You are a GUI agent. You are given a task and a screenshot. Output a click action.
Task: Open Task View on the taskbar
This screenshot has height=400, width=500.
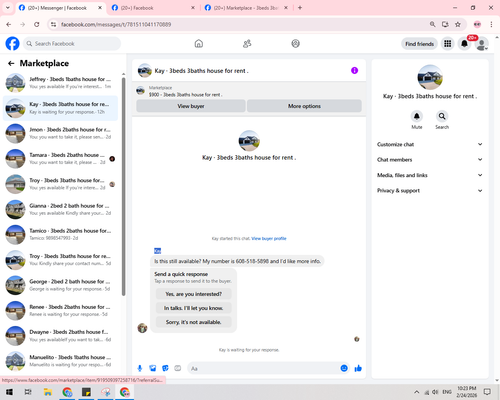tap(28, 392)
